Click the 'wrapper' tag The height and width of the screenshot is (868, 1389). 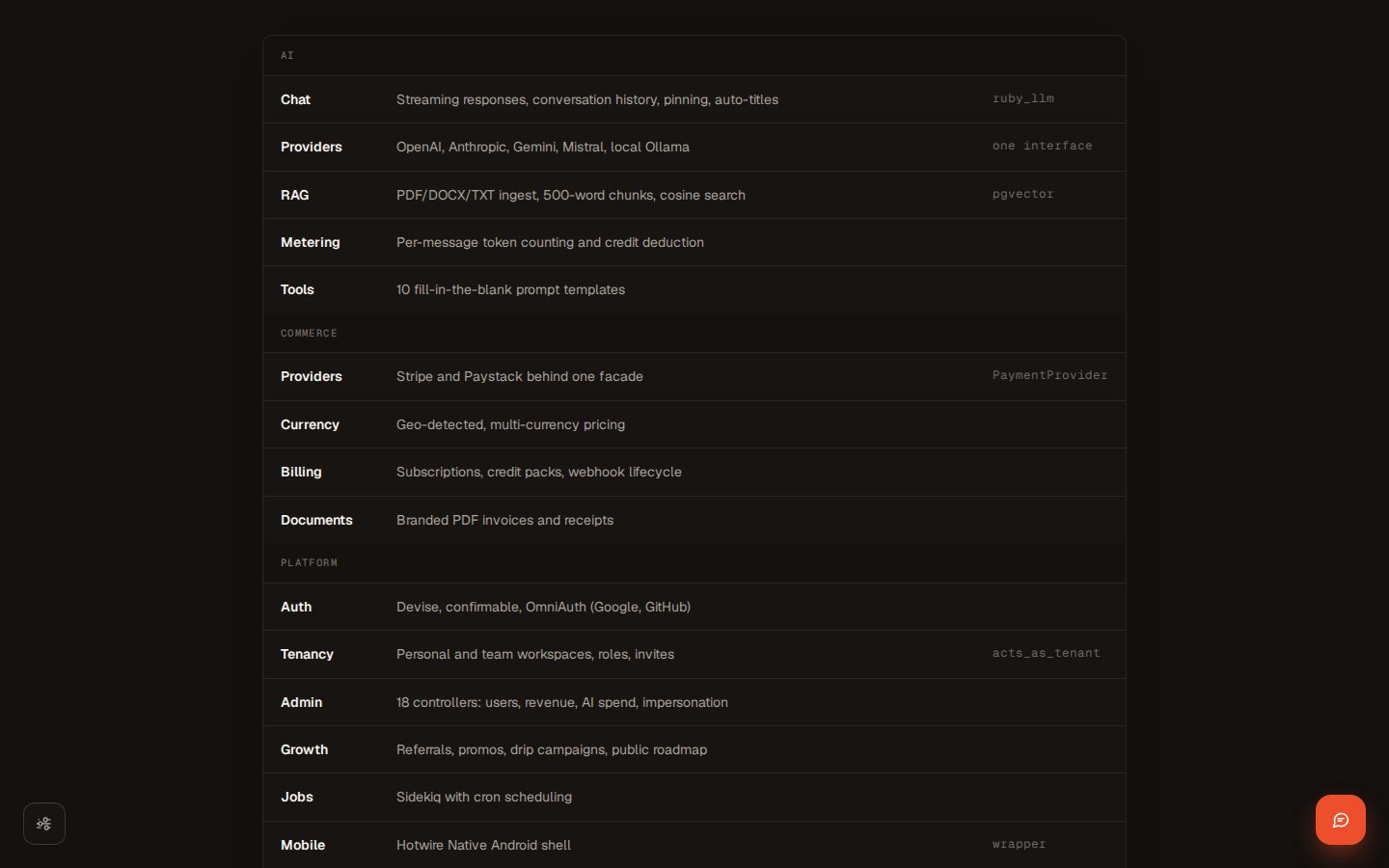(1019, 844)
